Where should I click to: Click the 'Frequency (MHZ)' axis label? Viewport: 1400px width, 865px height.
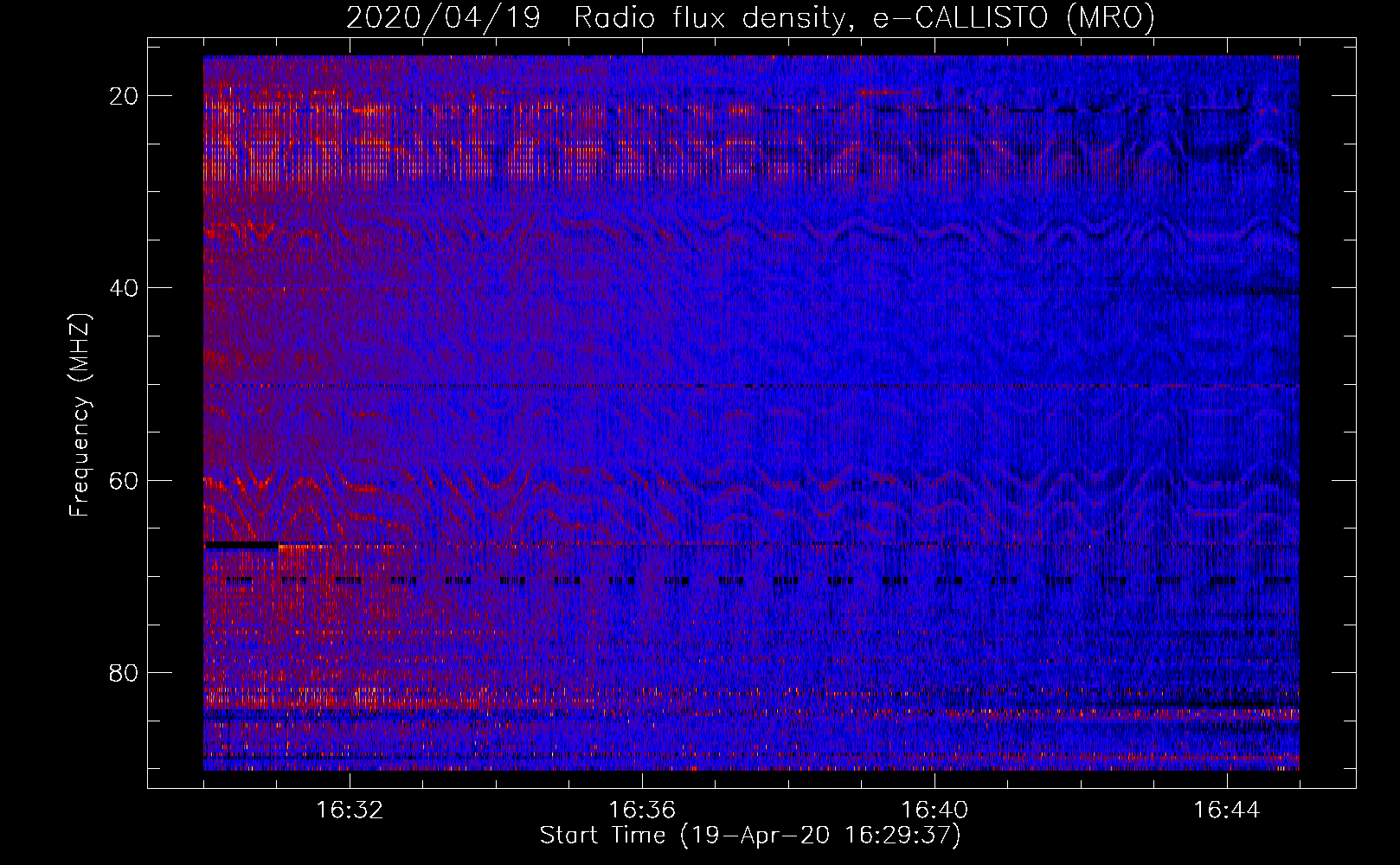point(80,415)
